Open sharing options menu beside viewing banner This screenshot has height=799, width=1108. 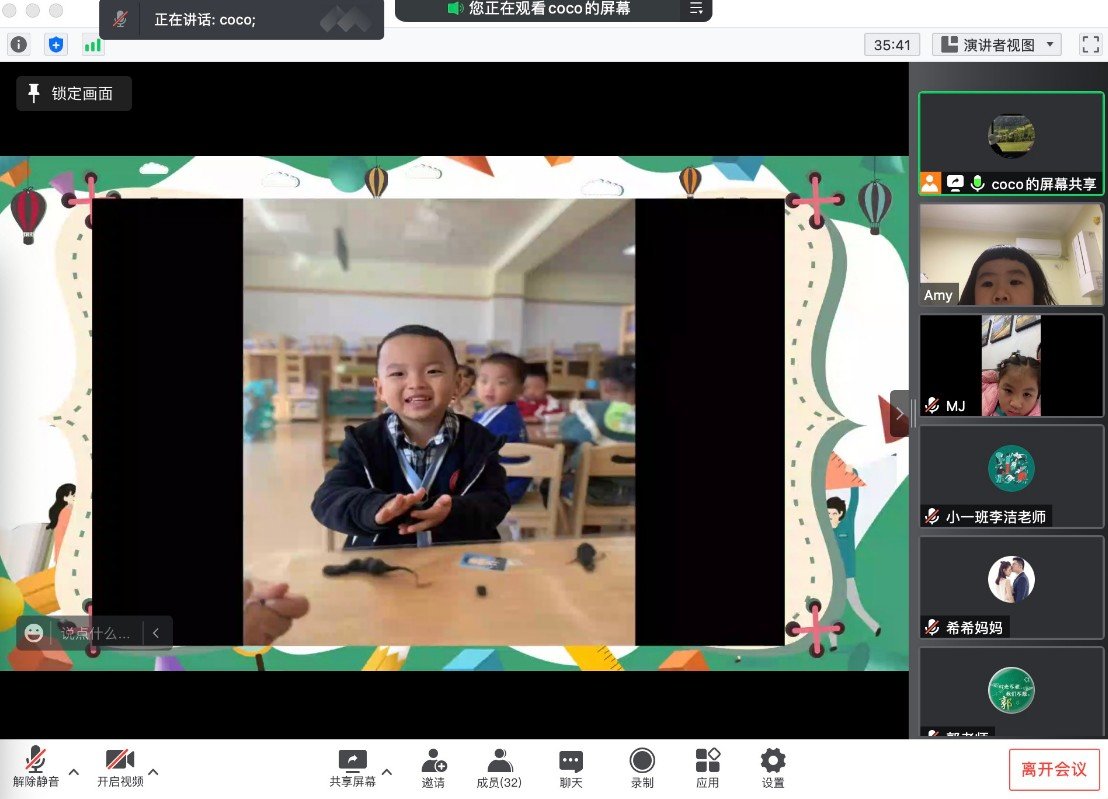pos(696,8)
